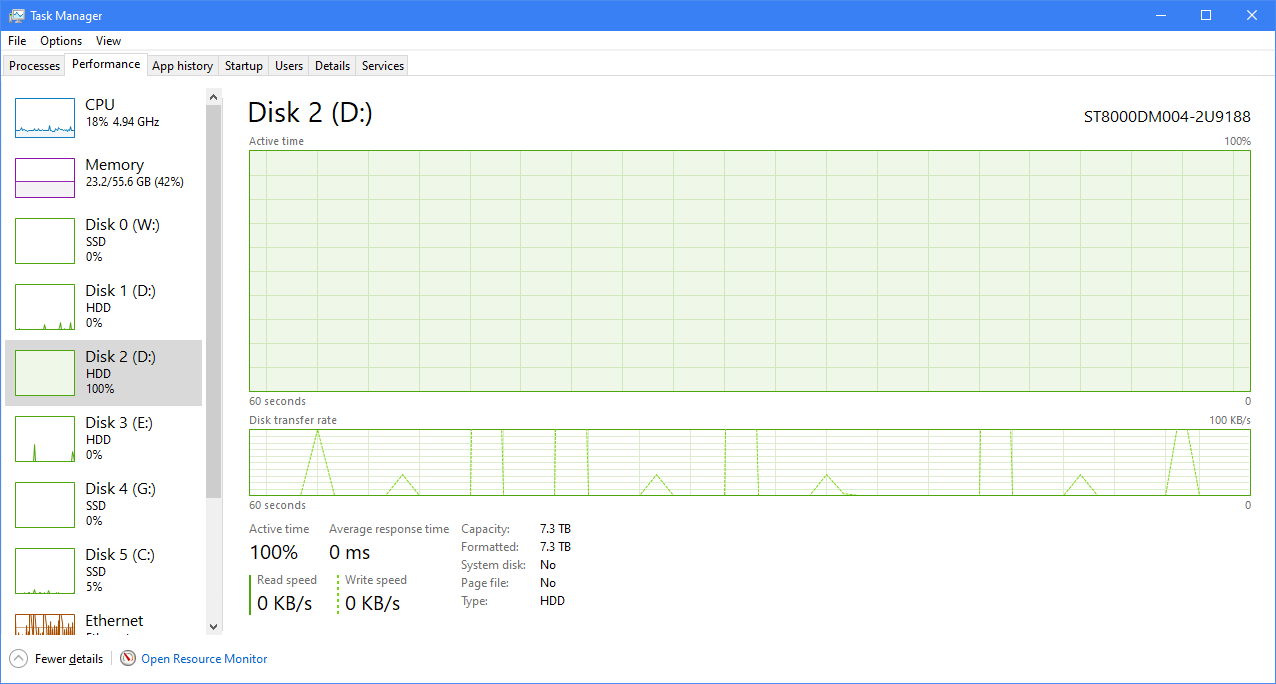Image resolution: width=1276 pixels, height=684 pixels.
Task: Click sidebar scrollbar up arrow
Action: click(213, 96)
